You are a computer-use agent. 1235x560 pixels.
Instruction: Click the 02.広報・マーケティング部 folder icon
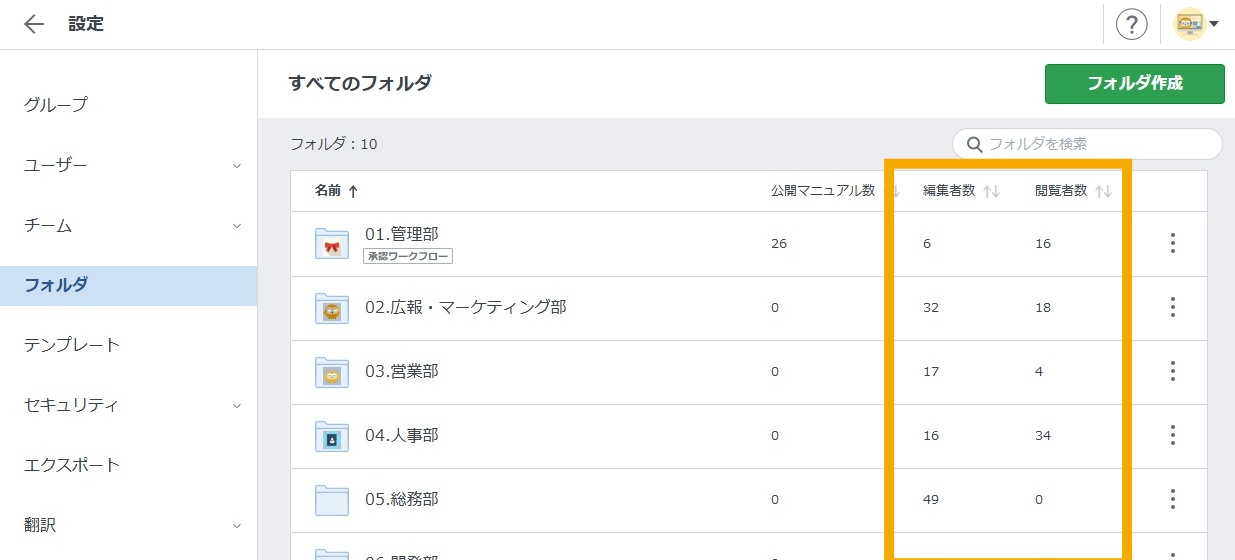pos(332,308)
